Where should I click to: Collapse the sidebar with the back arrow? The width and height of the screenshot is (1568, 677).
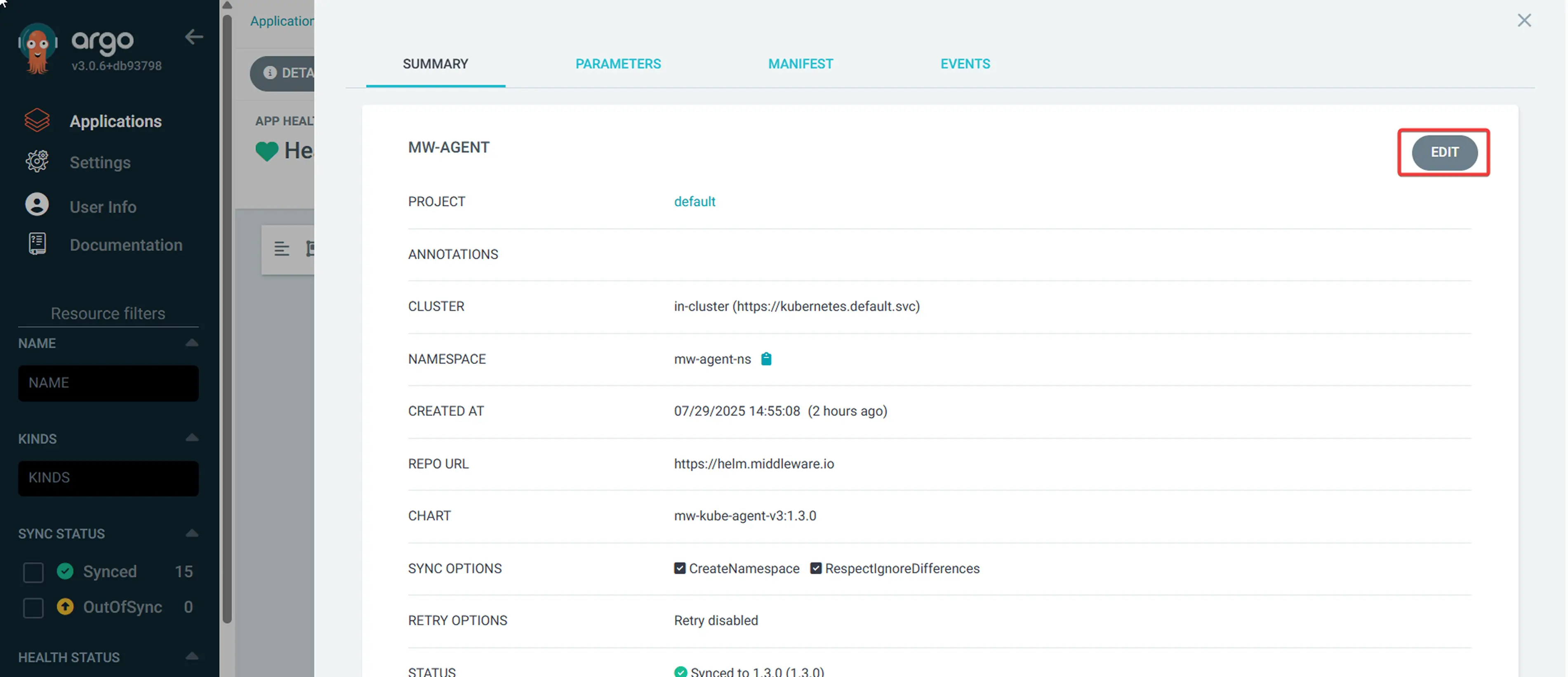193,37
